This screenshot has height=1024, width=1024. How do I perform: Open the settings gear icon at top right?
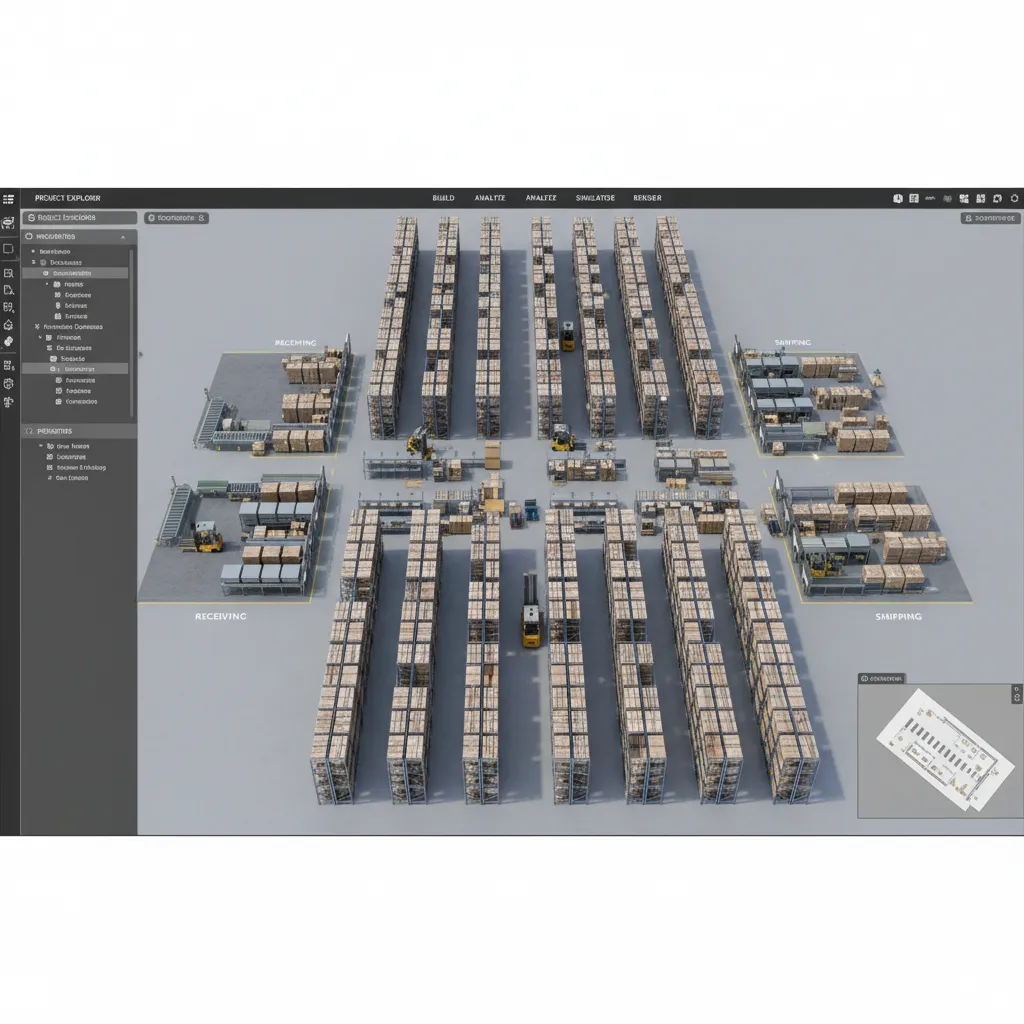coord(1013,199)
